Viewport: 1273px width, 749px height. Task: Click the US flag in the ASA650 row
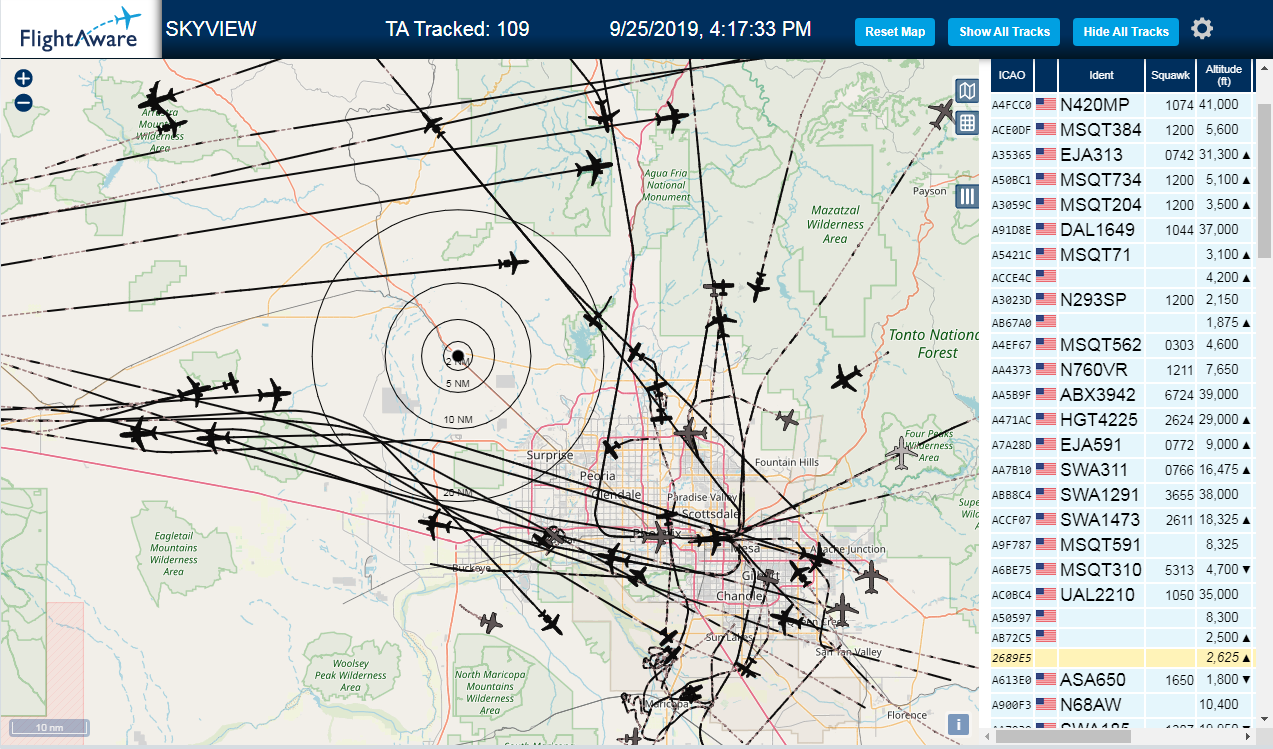tap(1046, 679)
